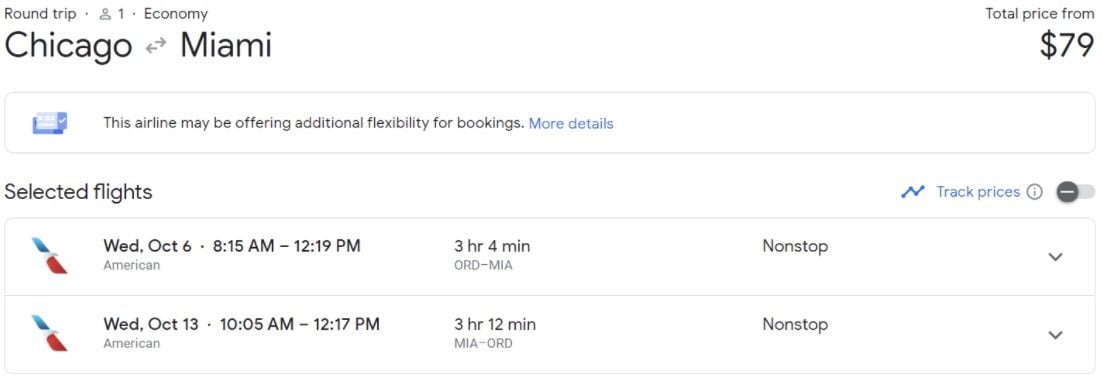Click the Round trip label

click(x=40, y=14)
